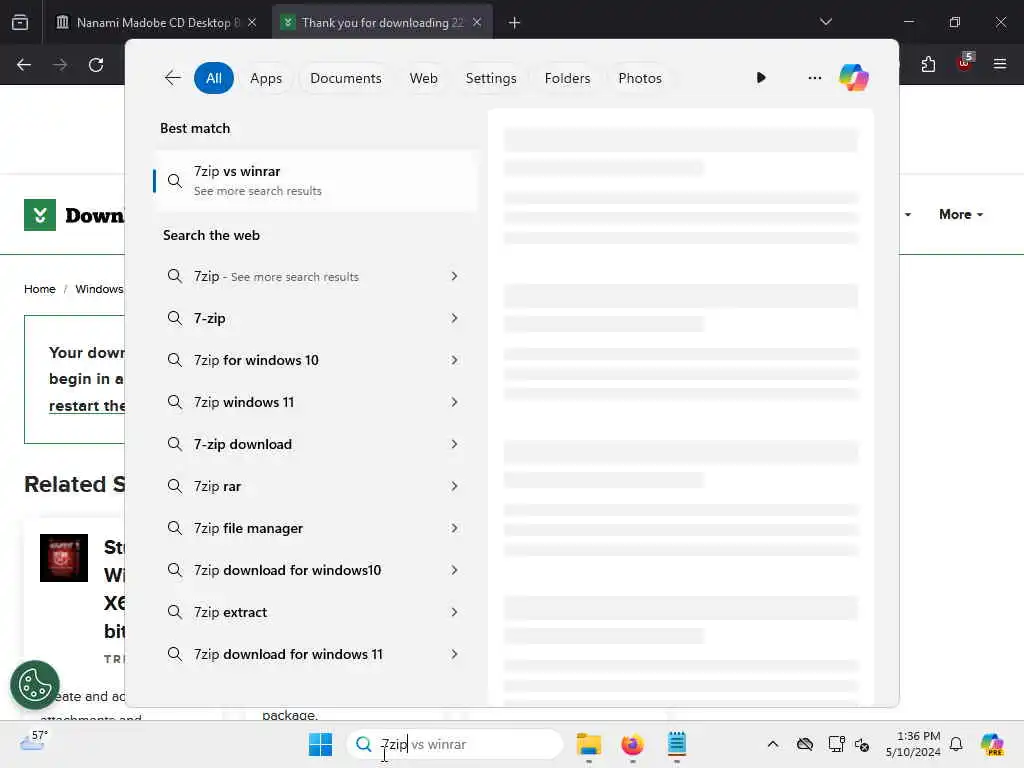The image size is (1024, 768).
Task: Switch to Nanami Madobe CD Desktop tab
Action: pos(157,23)
